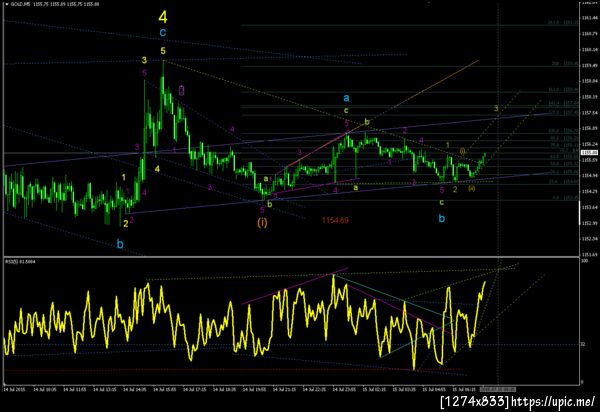The width and height of the screenshot is (600, 412).
Task: Click the red 1154.69 price text label
Action: pyautogui.click(x=335, y=220)
